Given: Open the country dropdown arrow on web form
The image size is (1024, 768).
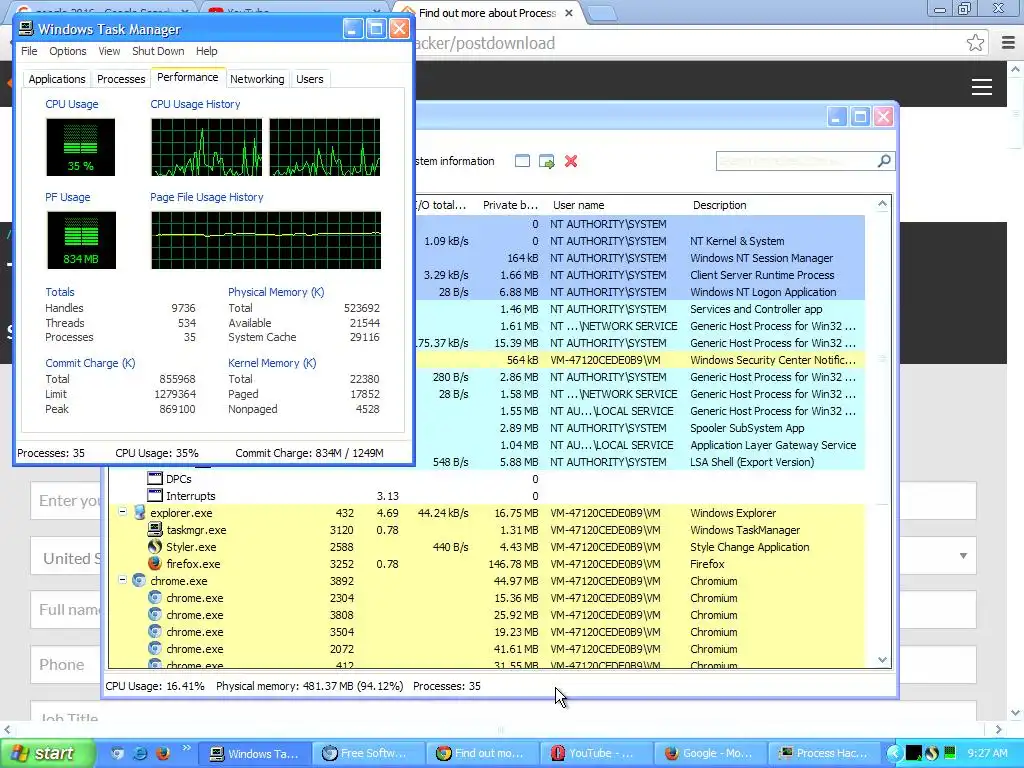Looking at the screenshot, I should 963,556.
